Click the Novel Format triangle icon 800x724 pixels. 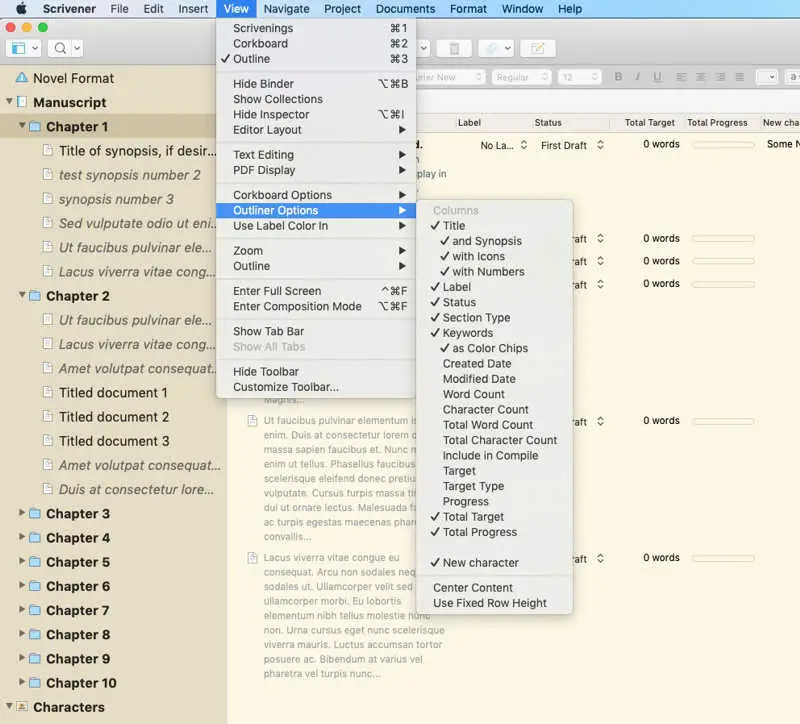pyautogui.click(x=21, y=78)
